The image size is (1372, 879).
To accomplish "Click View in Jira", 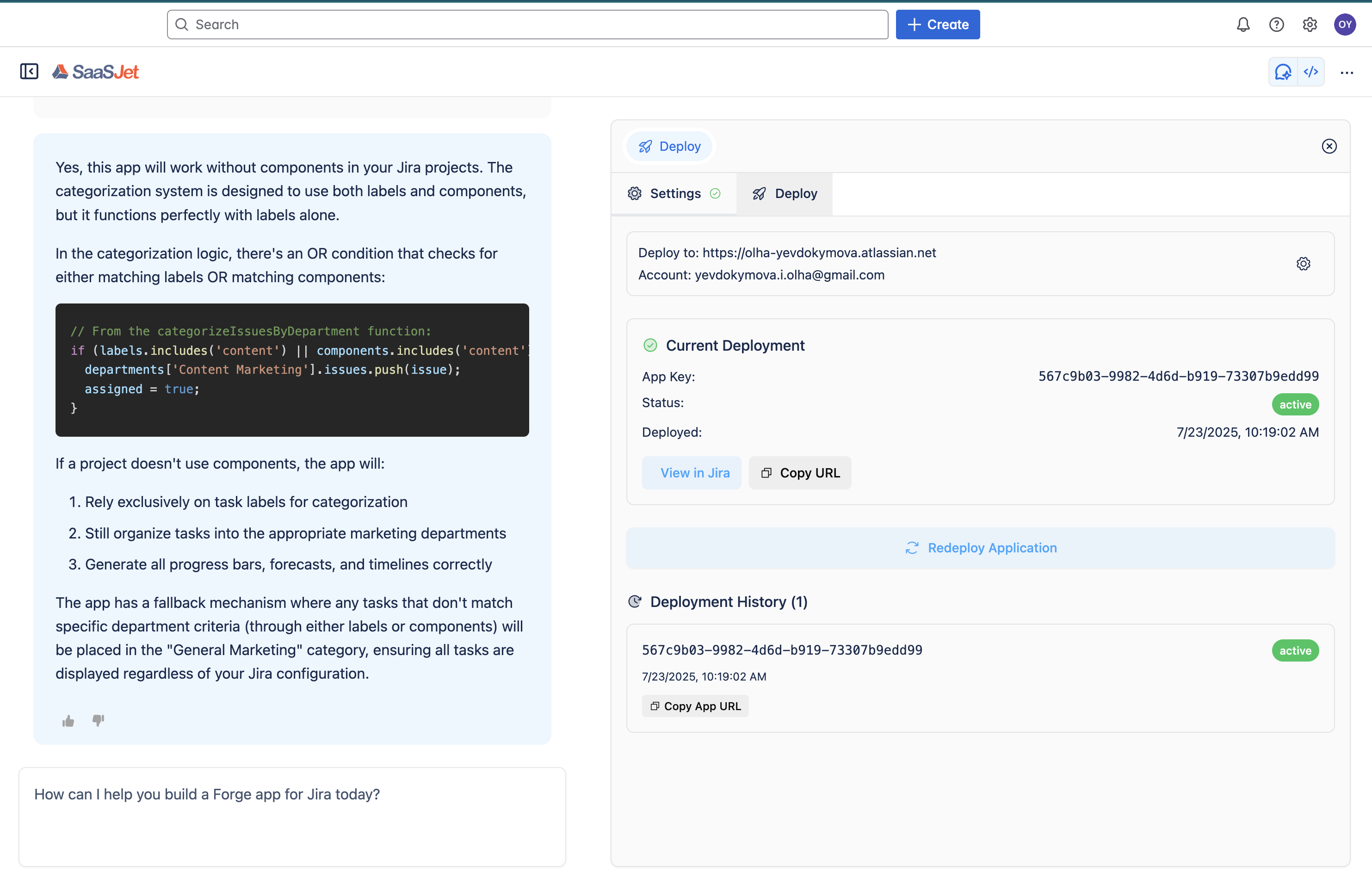I will click(x=692, y=473).
